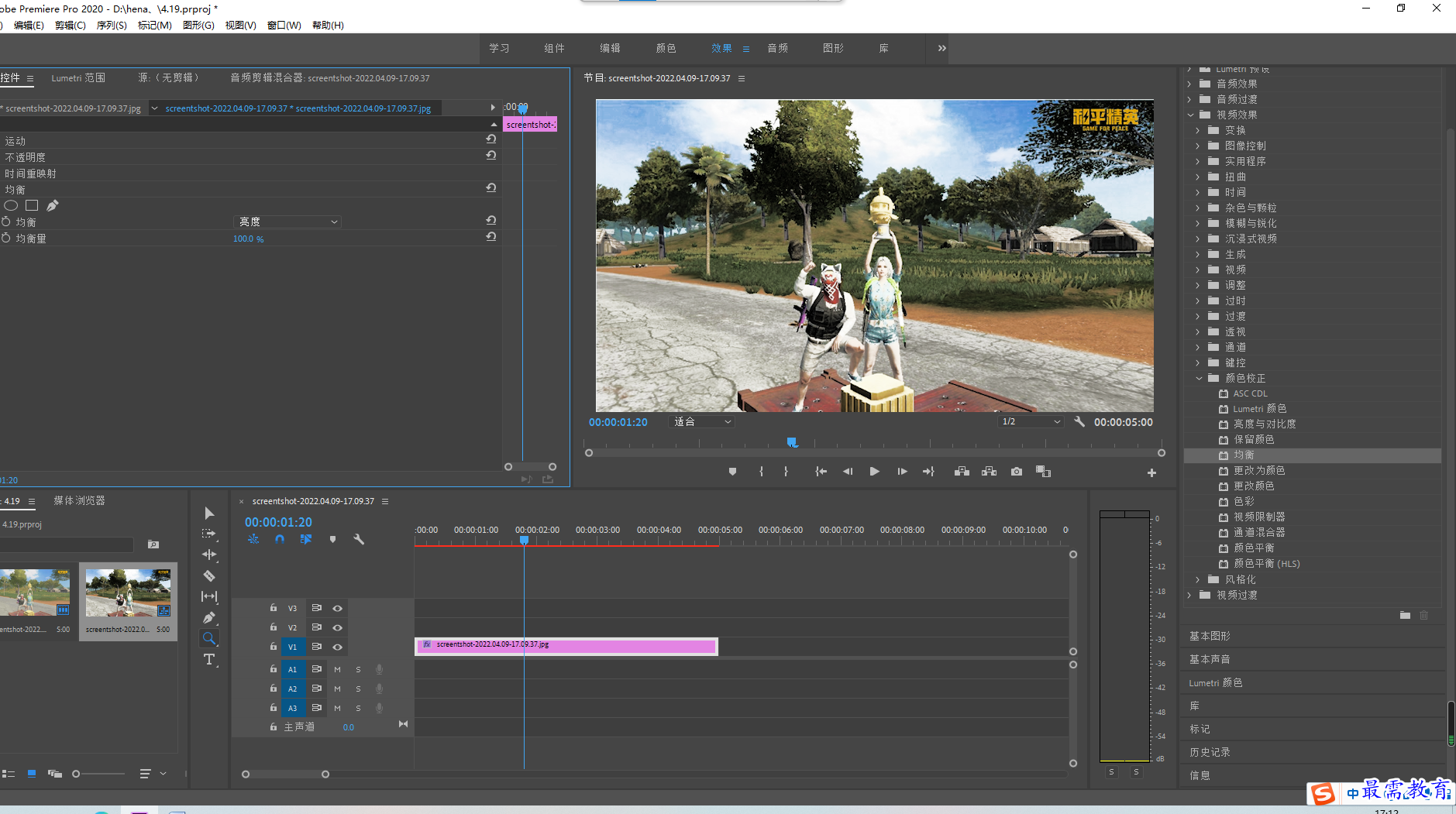Open the 媒体浏览器 tab

click(79, 500)
